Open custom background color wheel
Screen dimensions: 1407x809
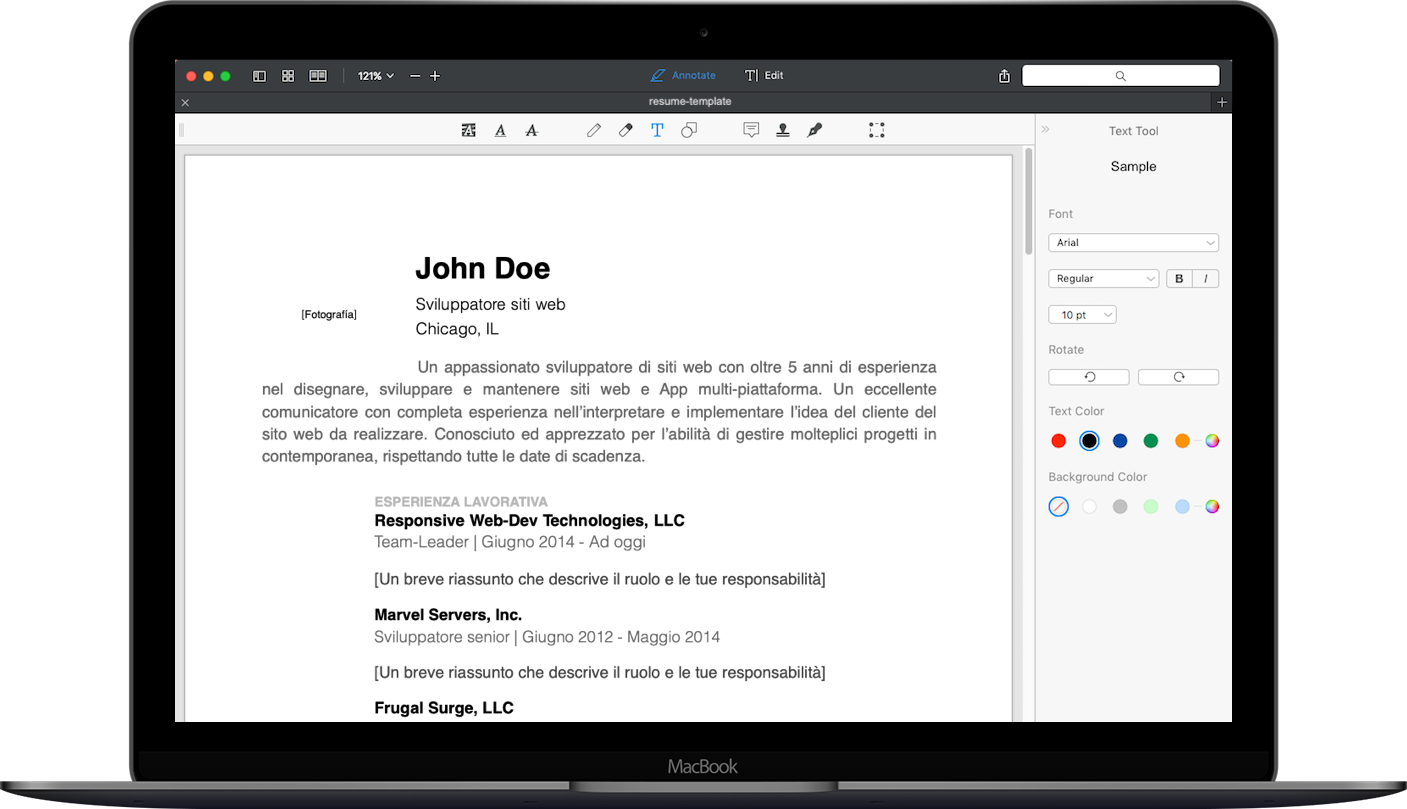pyautogui.click(x=1212, y=507)
